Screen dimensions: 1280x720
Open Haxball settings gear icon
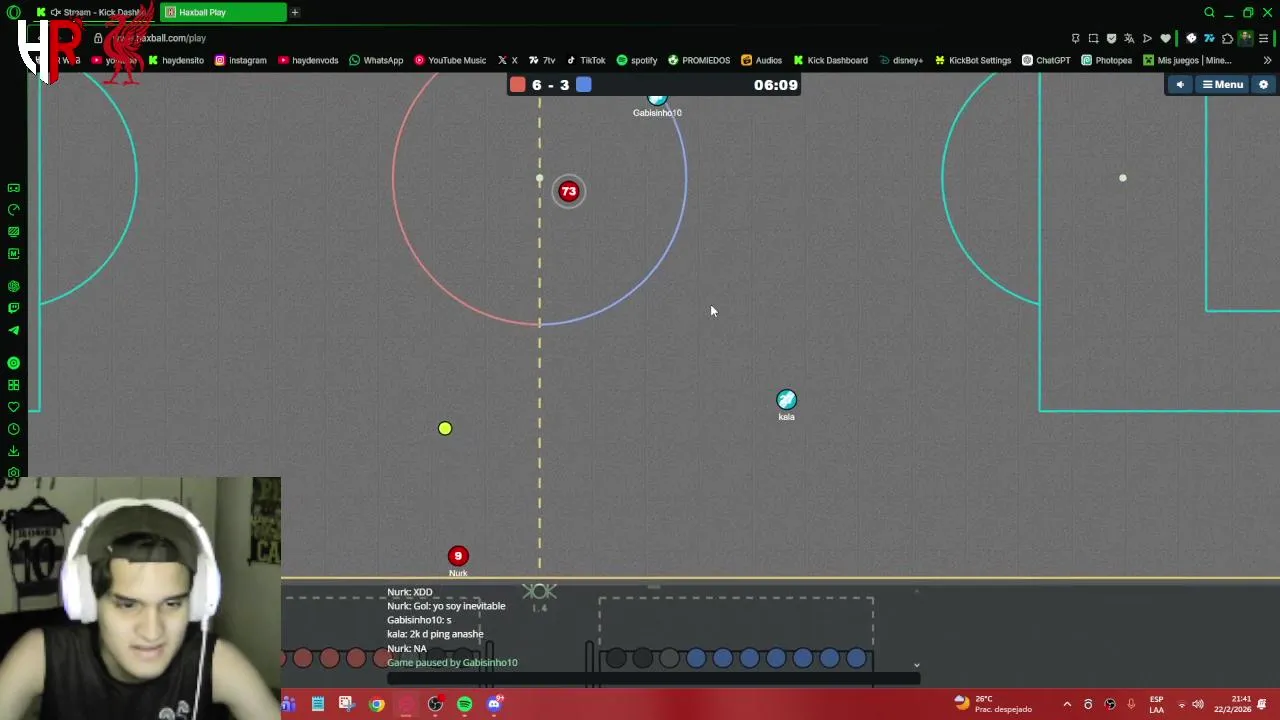tap(1264, 85)
